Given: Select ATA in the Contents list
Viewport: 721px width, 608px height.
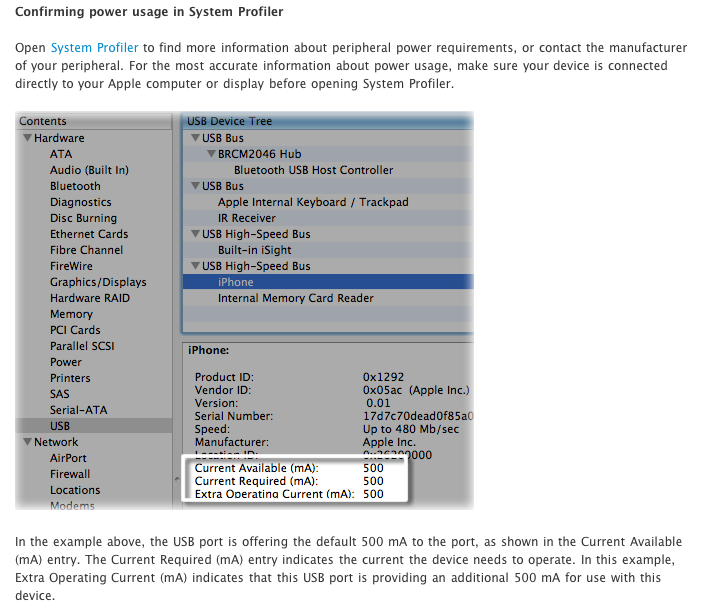Looking at the screenshot, I should [61, 154].
